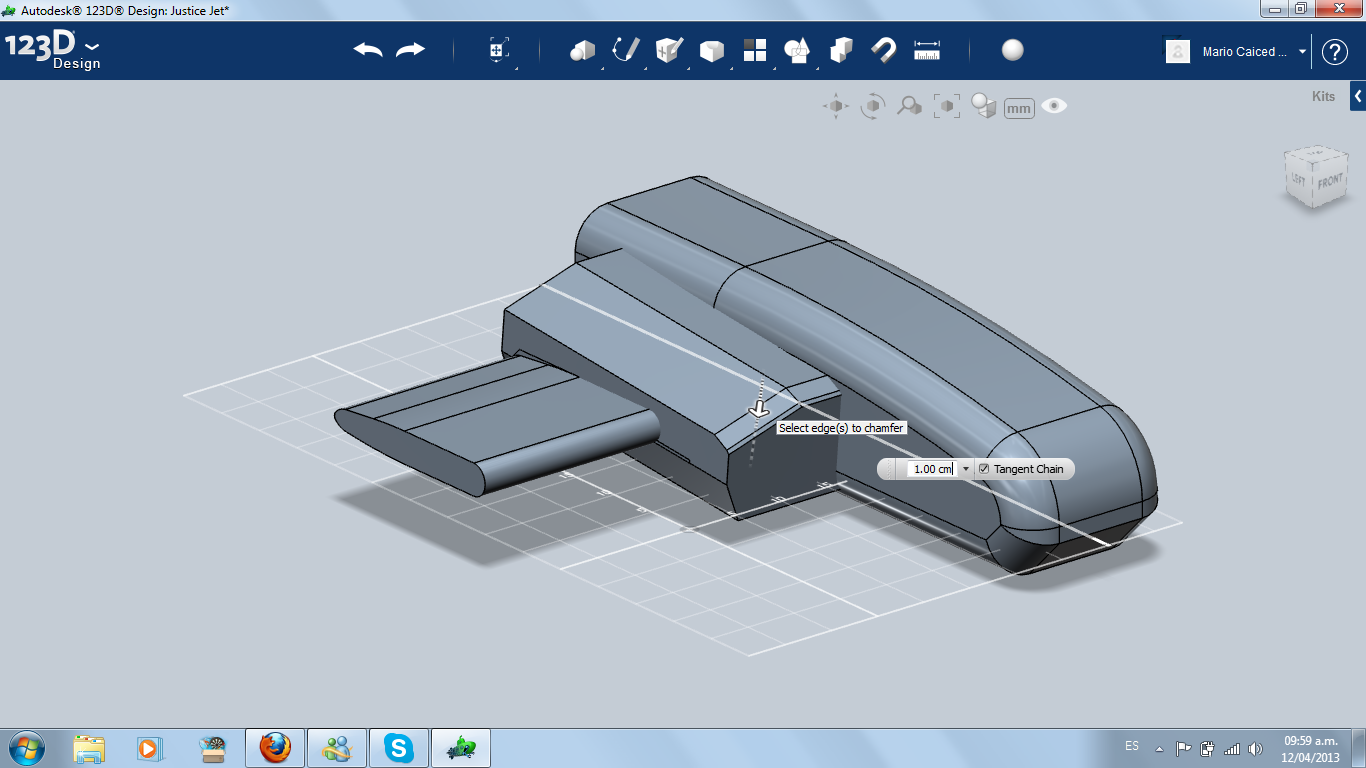Toggle the Tangent Chain checkbox
Viewport: 1366px width, 768px height.
click(984, 469)
